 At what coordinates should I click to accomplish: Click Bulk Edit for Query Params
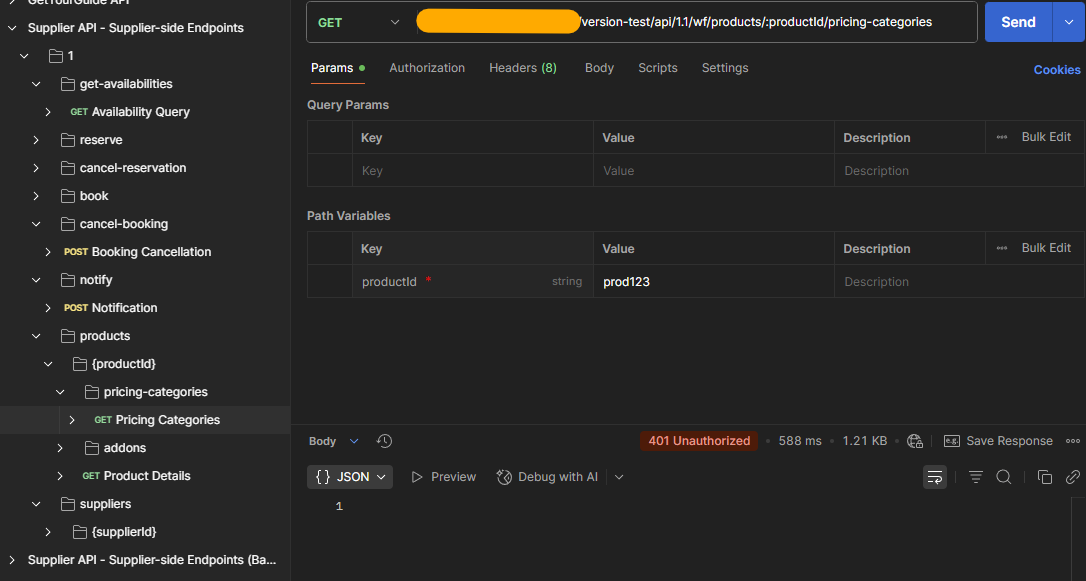click(x=1046, y=137)
